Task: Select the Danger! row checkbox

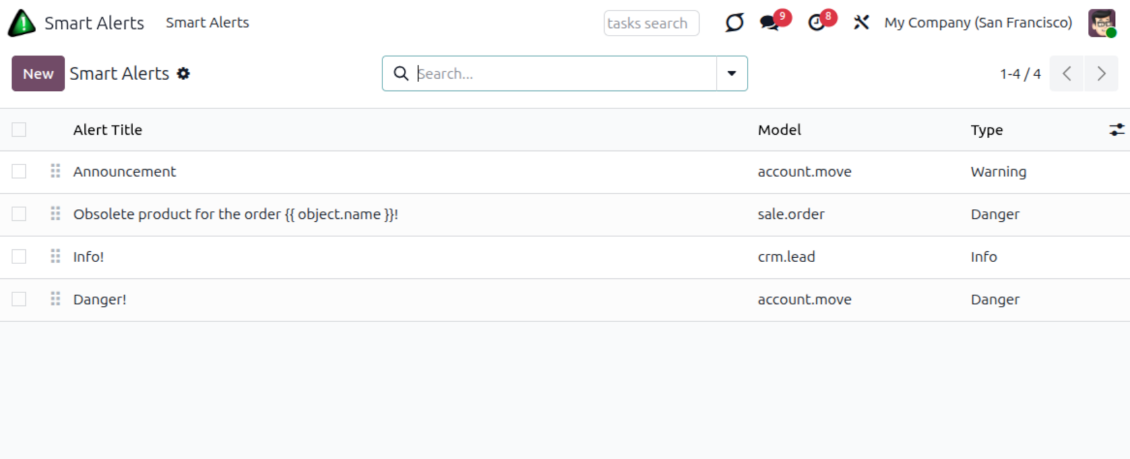Action: [x=19, y=299]
